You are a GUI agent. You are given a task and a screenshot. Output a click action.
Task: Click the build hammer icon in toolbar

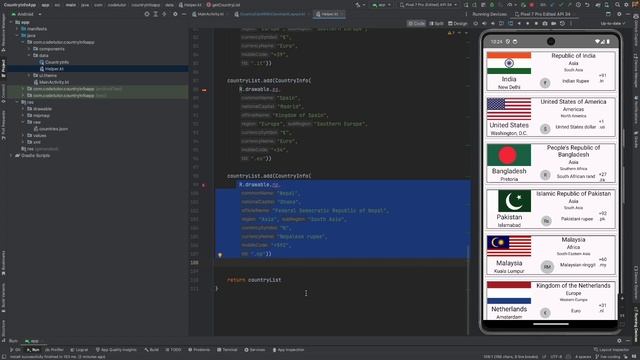tap(358, 5)
